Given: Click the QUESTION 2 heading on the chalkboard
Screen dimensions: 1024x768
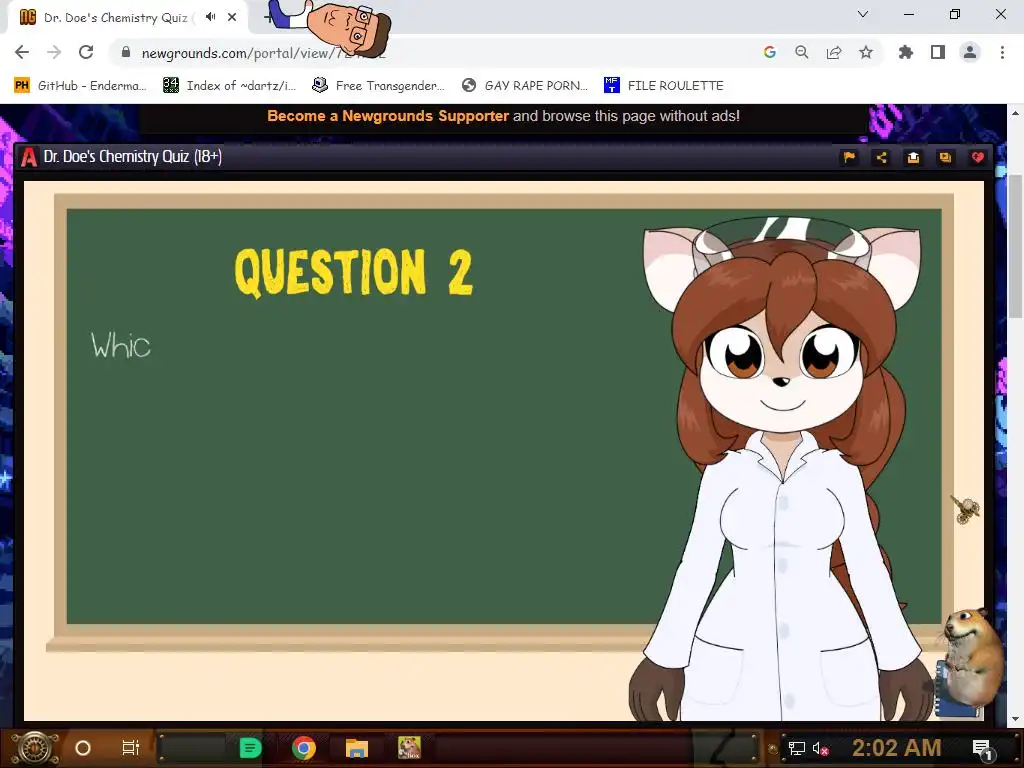Looking at the screenshot, I should [353, 272].
